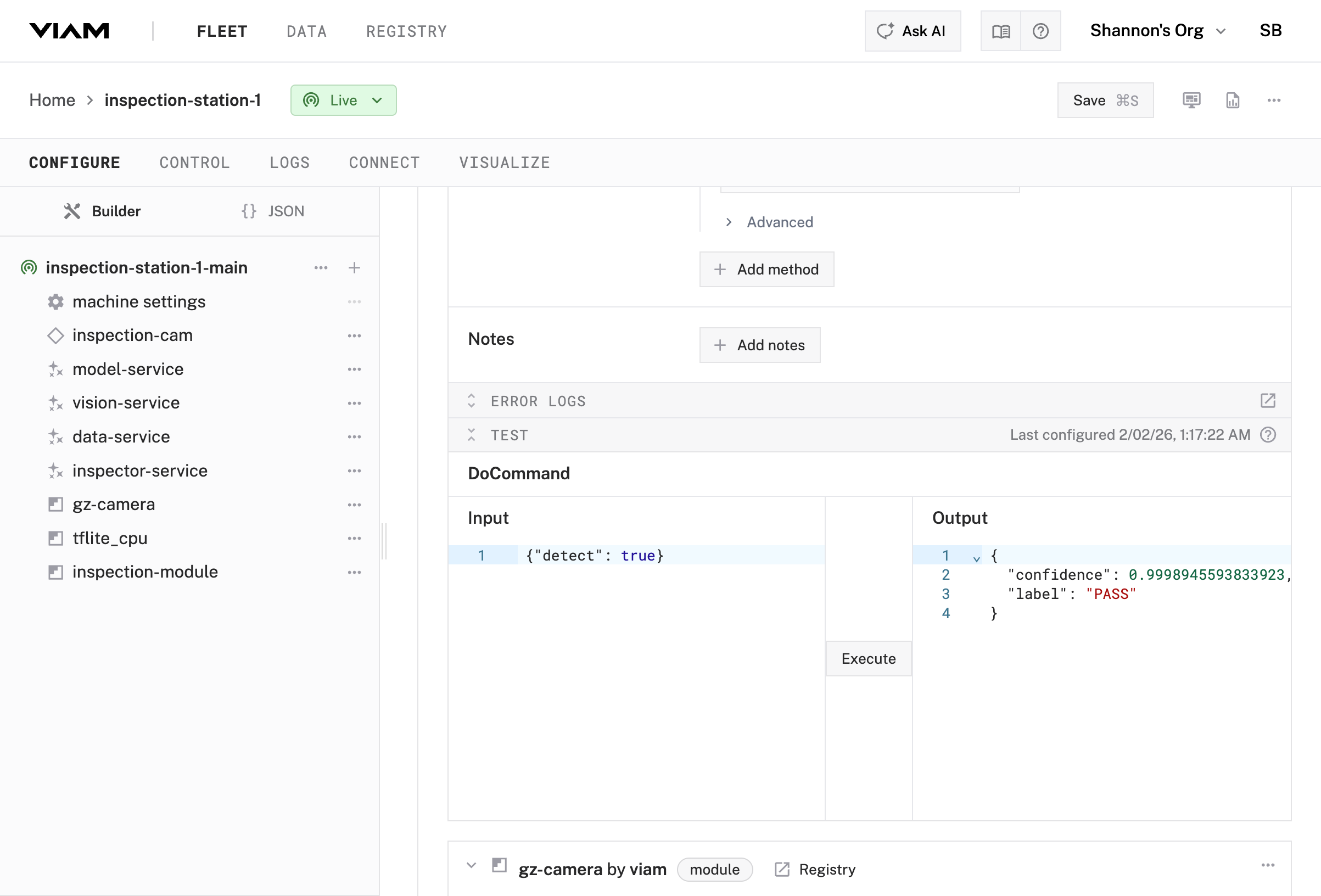Open error logs in new window icon
This screenshot has width=1321, height=896.
click(x=1268, y=401)
